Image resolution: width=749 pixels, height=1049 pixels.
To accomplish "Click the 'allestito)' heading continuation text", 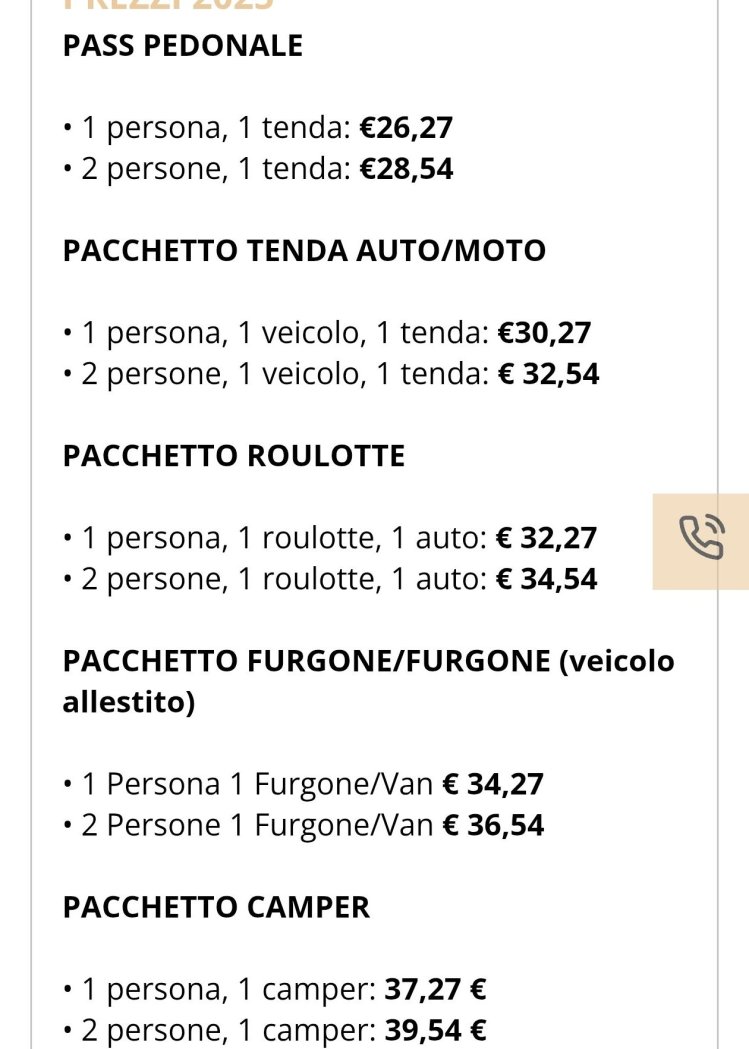I will tap(128, 702).
